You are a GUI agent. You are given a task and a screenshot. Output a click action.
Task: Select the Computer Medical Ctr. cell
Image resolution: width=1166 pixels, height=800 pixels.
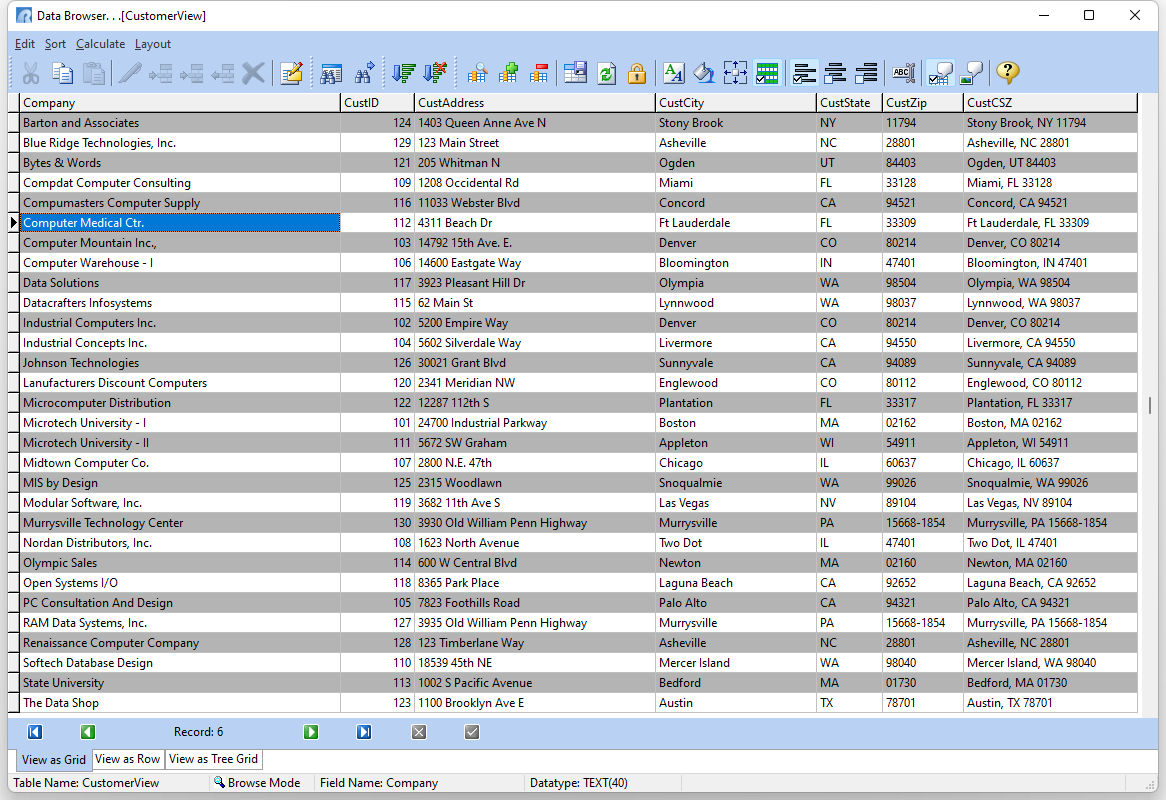(180, 222)
